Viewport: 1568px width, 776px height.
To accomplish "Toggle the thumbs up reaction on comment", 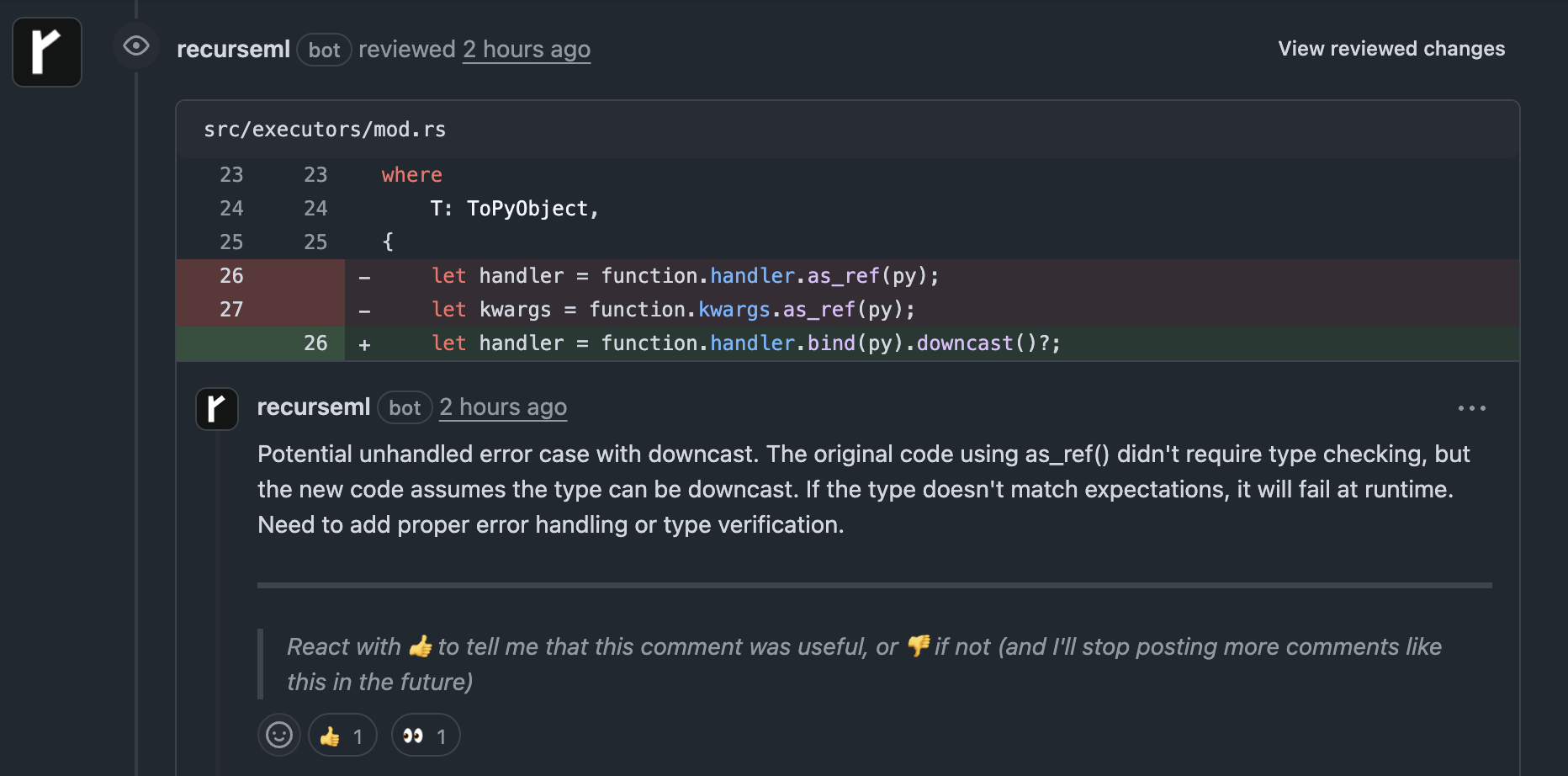I will [x=342, y=734].
